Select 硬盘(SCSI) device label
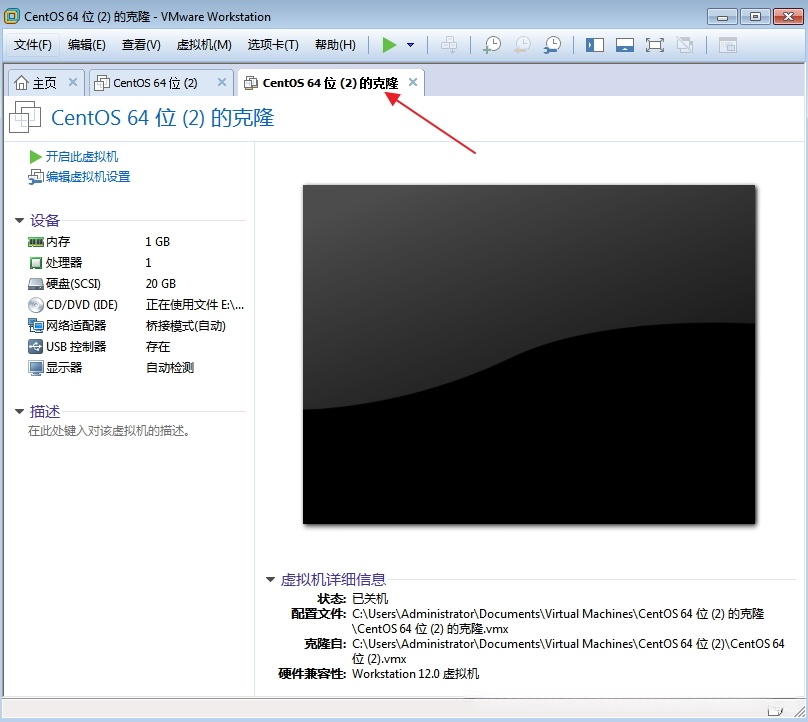The image size is (808, 722). click(x=73, y=284)
